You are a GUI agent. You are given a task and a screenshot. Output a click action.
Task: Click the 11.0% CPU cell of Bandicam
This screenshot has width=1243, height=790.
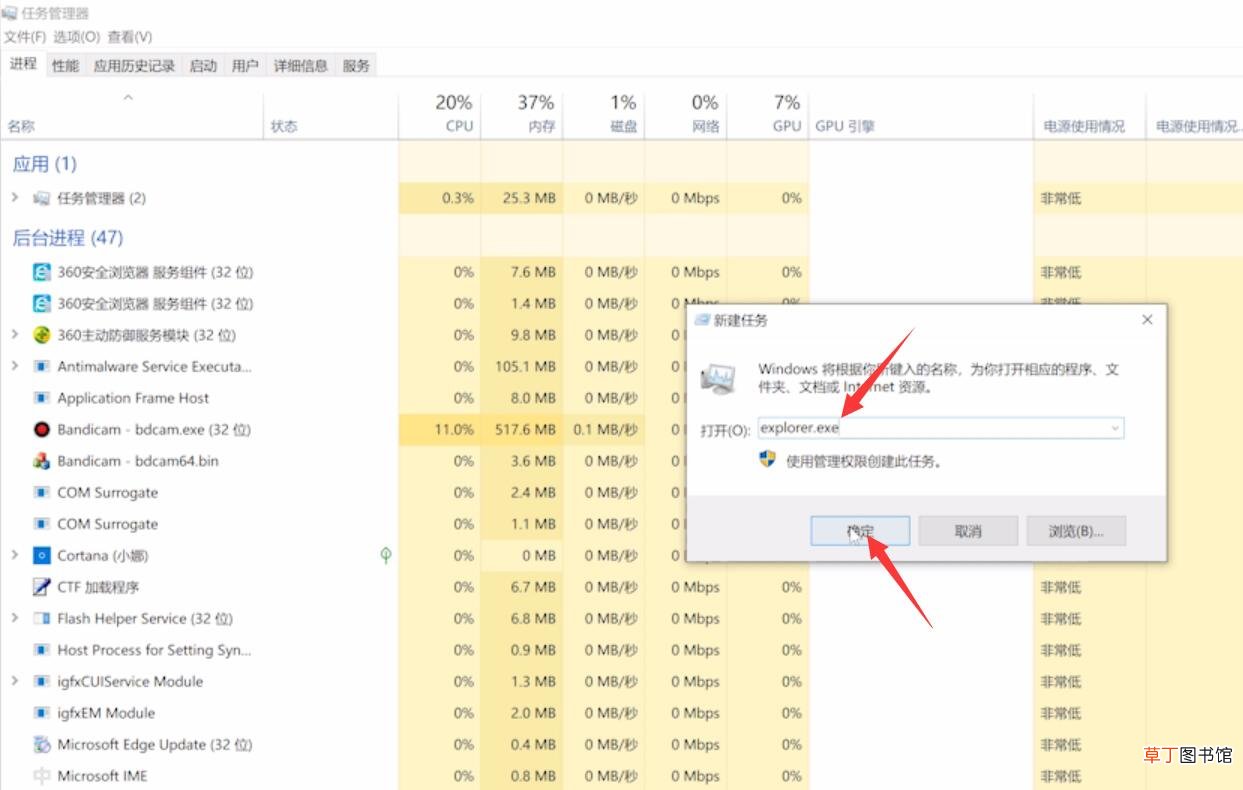pyautogui.click(x=439, y=430)
